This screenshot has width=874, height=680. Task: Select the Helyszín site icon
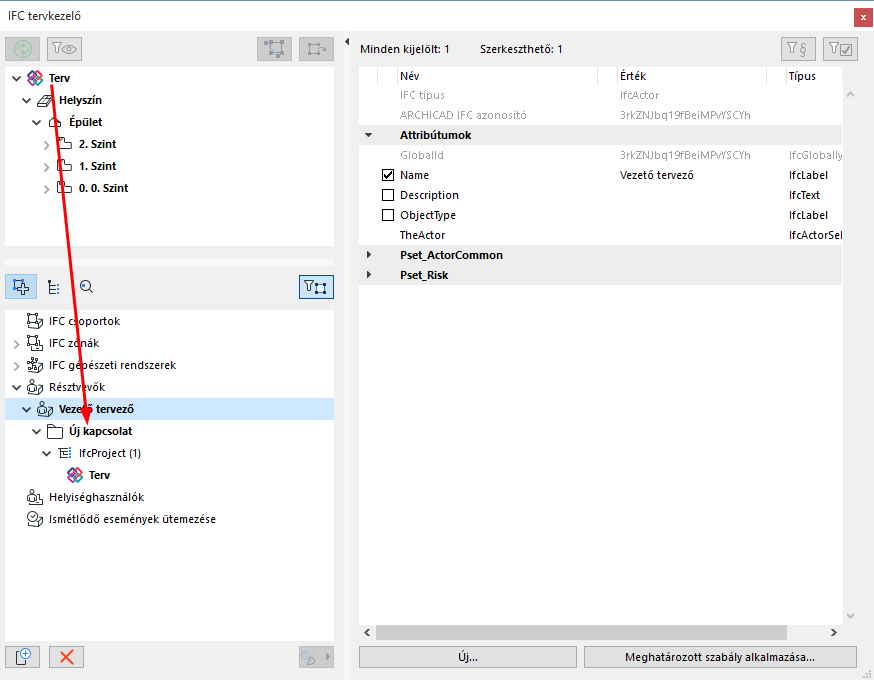point(45,100)
